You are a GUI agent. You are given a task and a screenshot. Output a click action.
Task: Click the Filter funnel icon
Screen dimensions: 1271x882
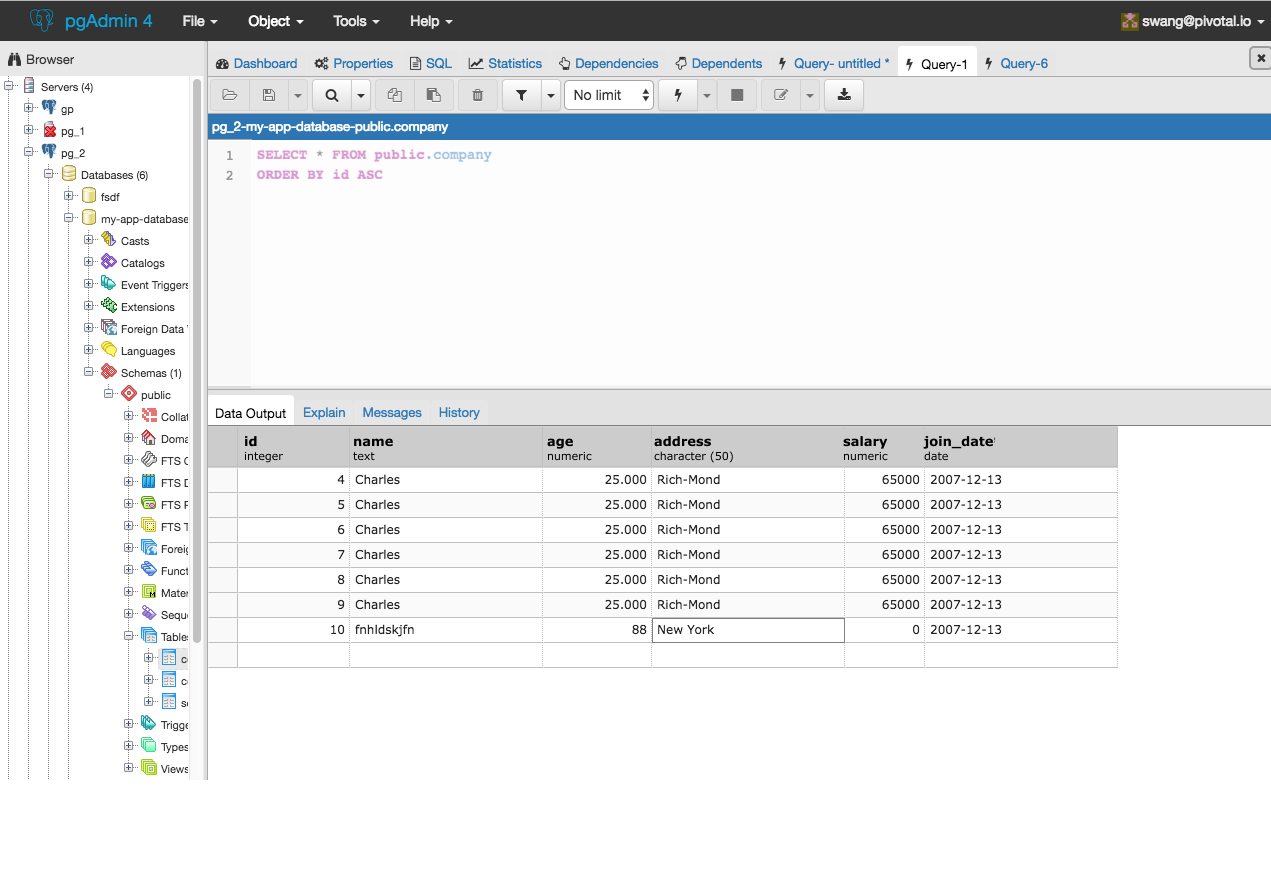tap(521, 95)
